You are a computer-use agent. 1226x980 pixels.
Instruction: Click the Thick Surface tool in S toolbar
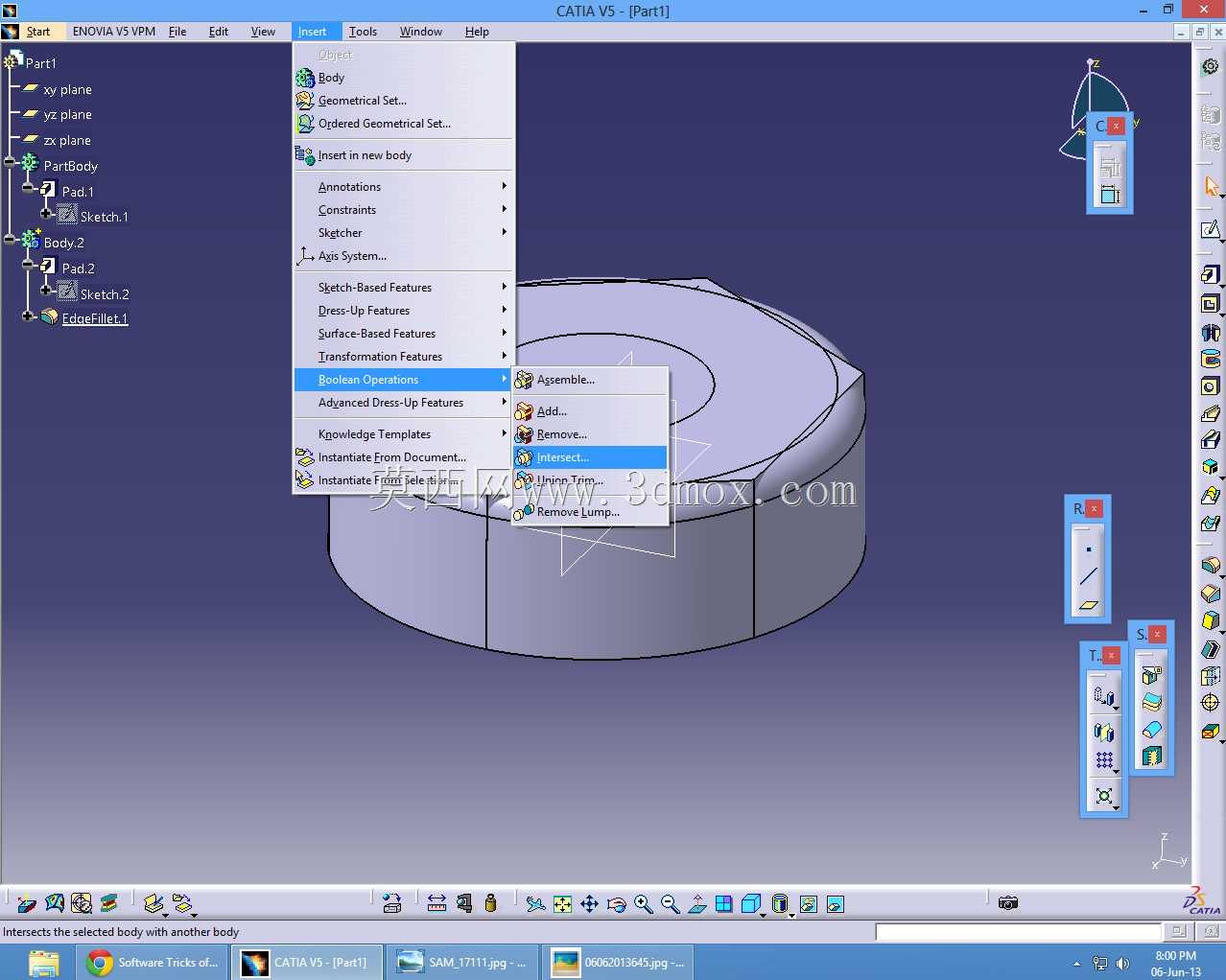1152,703
